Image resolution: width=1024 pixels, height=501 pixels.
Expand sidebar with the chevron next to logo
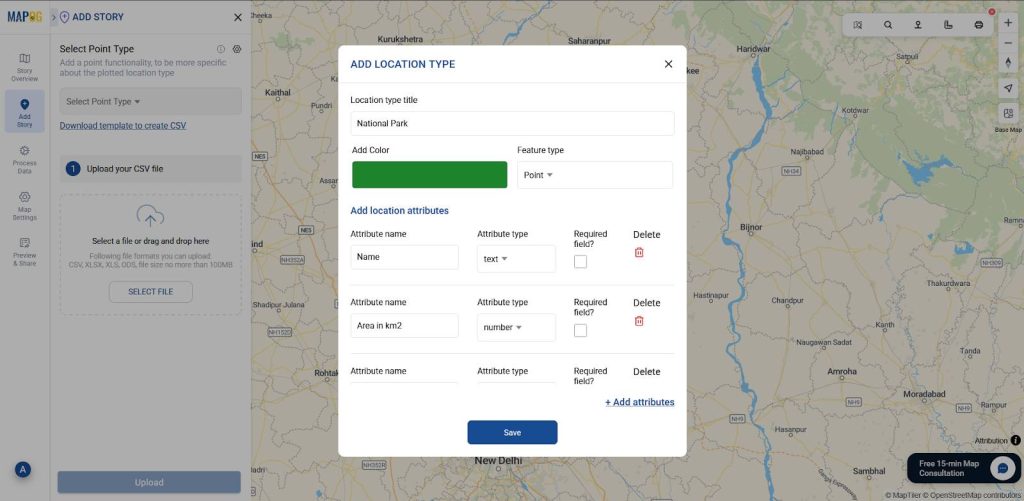54,18
